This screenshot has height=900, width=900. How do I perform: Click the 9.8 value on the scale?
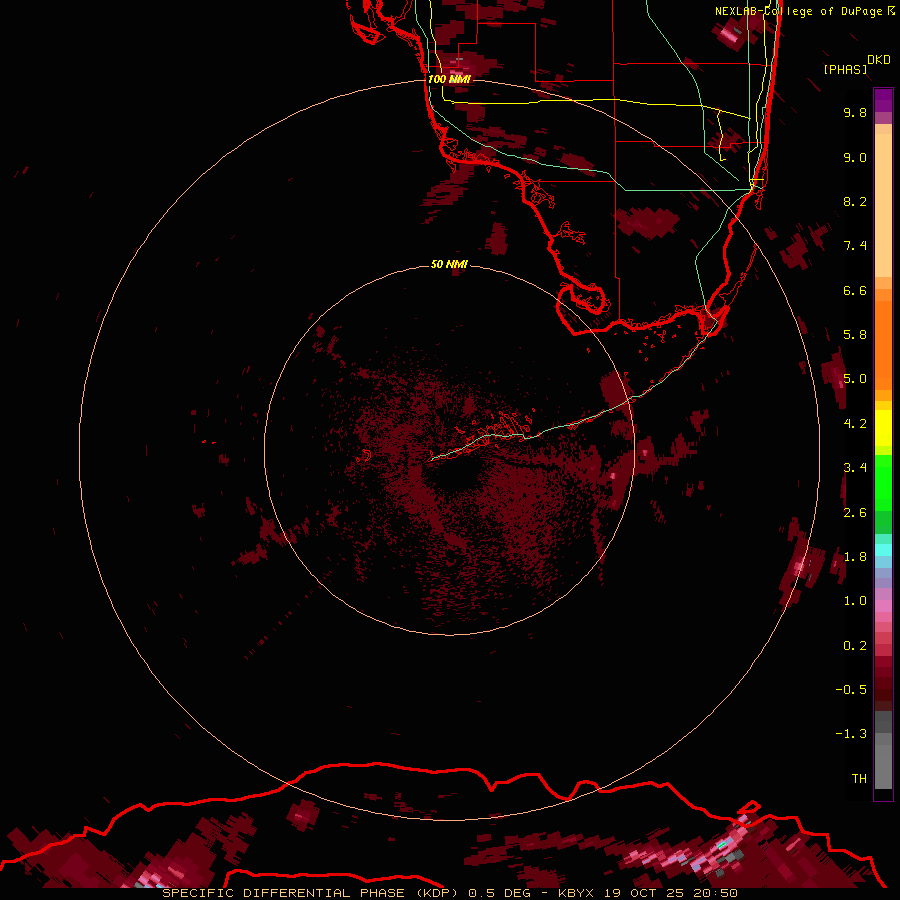[x=855, y=112]
